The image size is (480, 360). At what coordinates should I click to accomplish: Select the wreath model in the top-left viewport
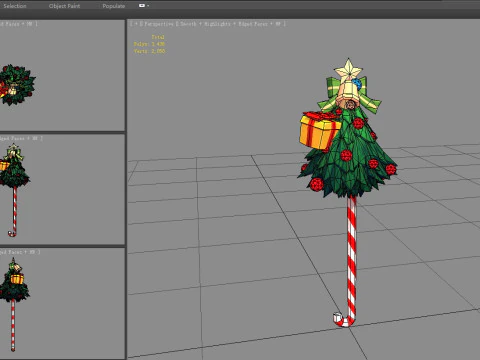click(x=17, y=85)
